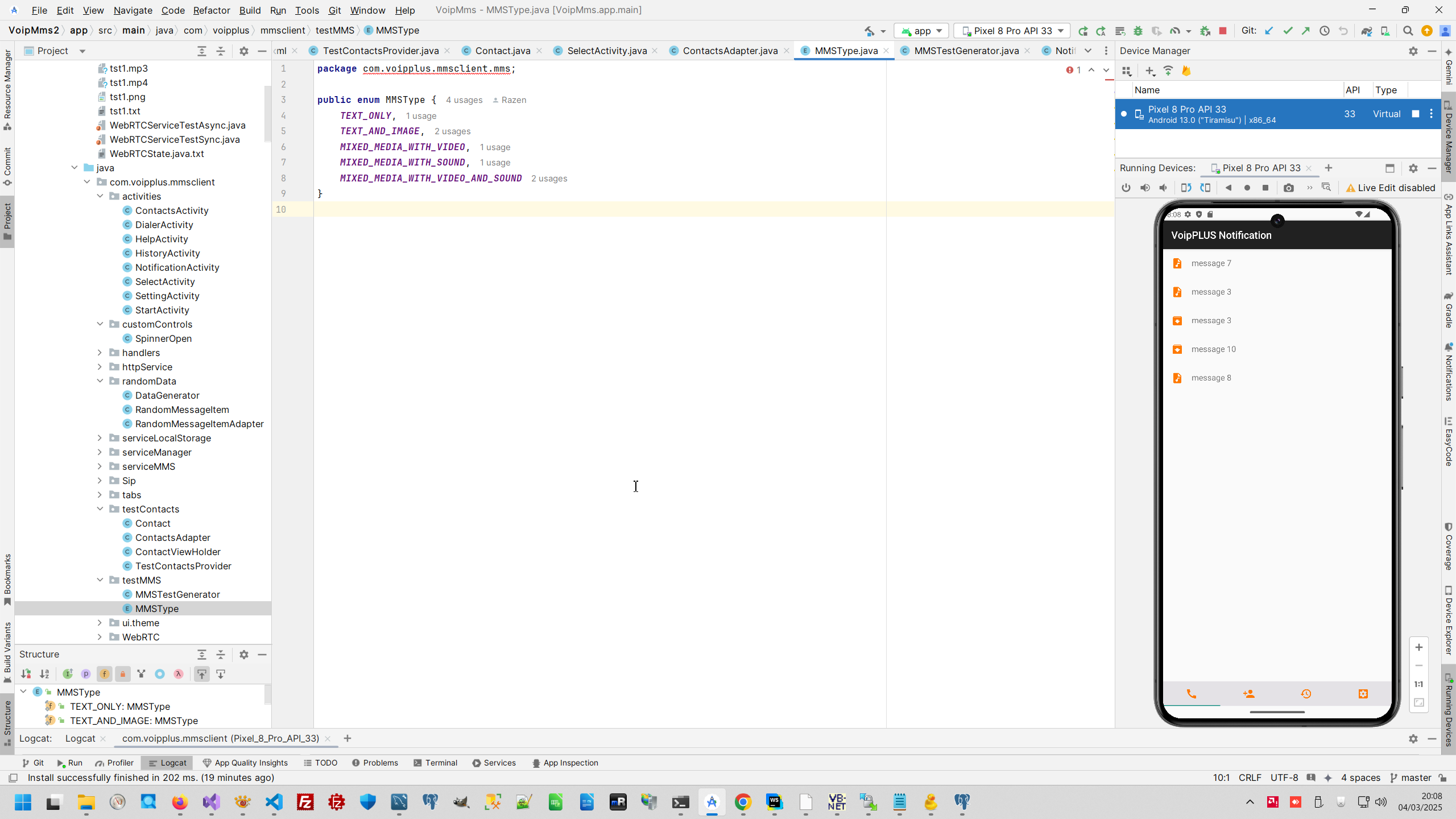
Task: Toggle Show Fields filter in Structure
Action: (x=105, y=674)
